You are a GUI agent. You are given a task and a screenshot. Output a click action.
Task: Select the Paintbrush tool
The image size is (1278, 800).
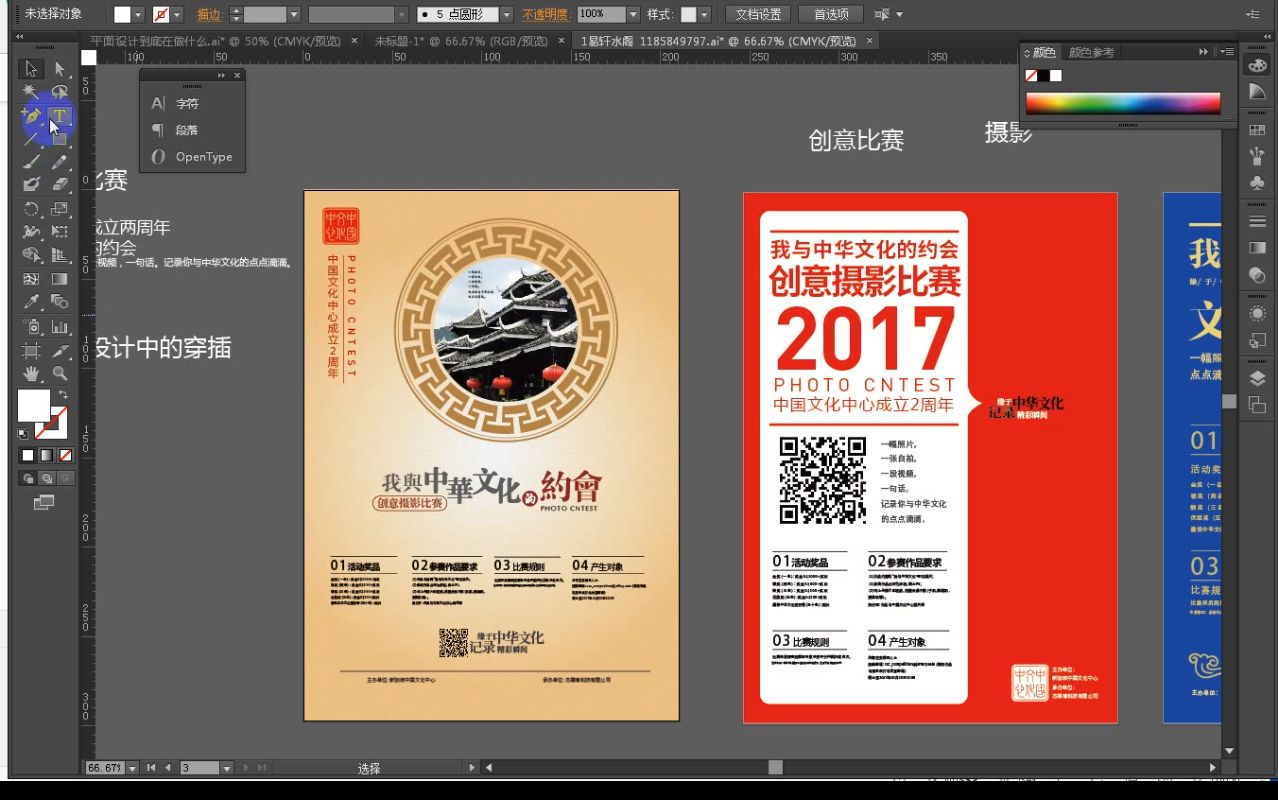(x=31, y=162)
